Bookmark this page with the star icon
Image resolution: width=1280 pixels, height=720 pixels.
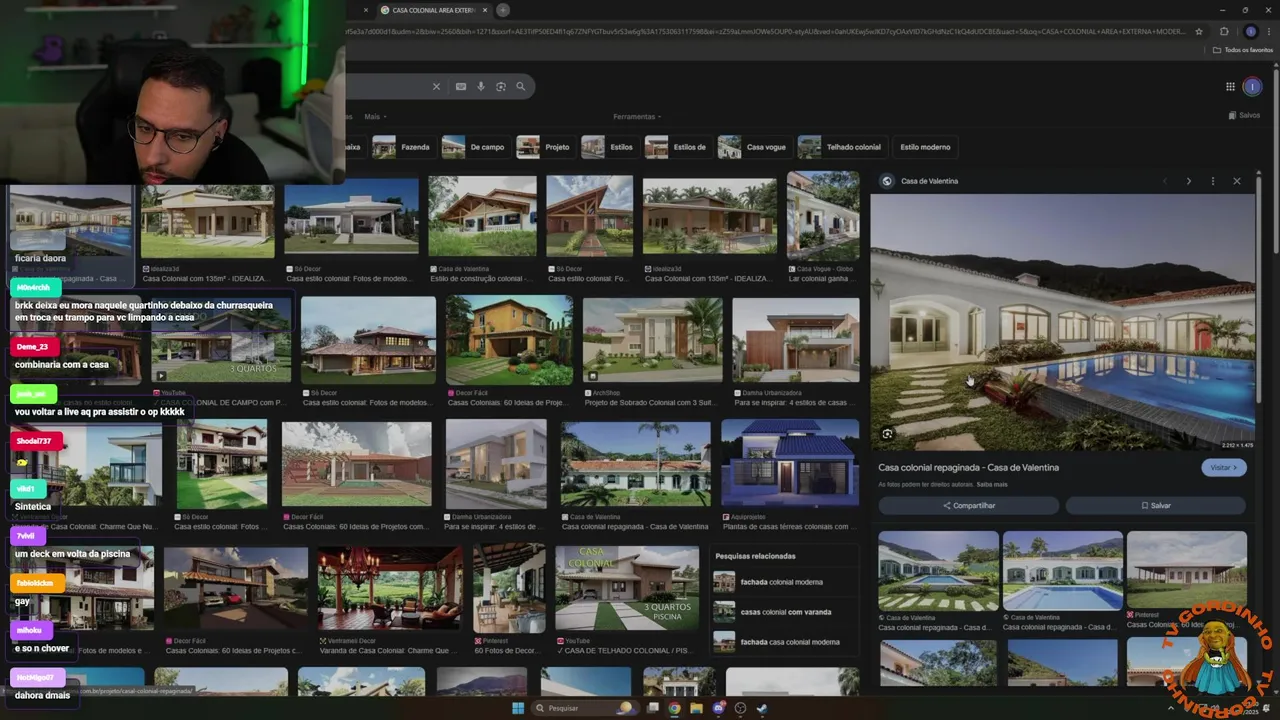[1199, 31]
